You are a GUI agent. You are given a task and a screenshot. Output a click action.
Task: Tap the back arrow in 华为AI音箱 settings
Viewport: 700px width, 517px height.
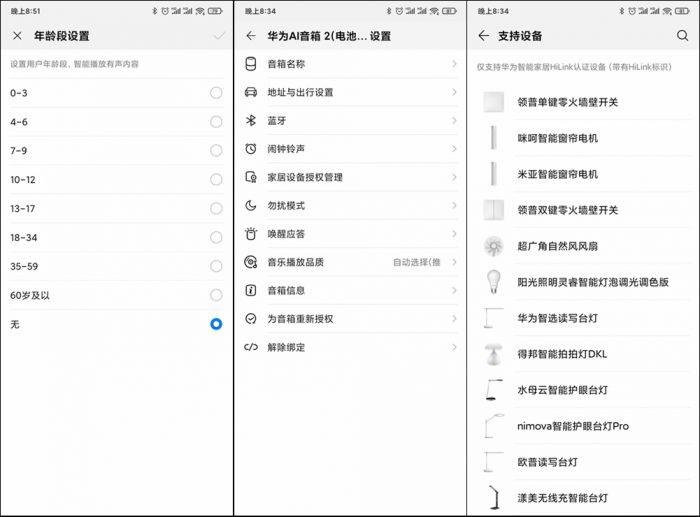250,36
